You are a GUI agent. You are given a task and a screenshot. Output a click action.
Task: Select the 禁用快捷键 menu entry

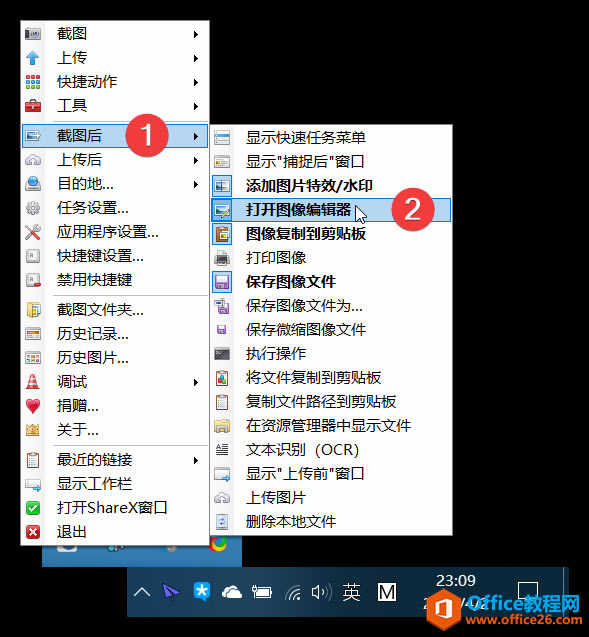[115, 280]
